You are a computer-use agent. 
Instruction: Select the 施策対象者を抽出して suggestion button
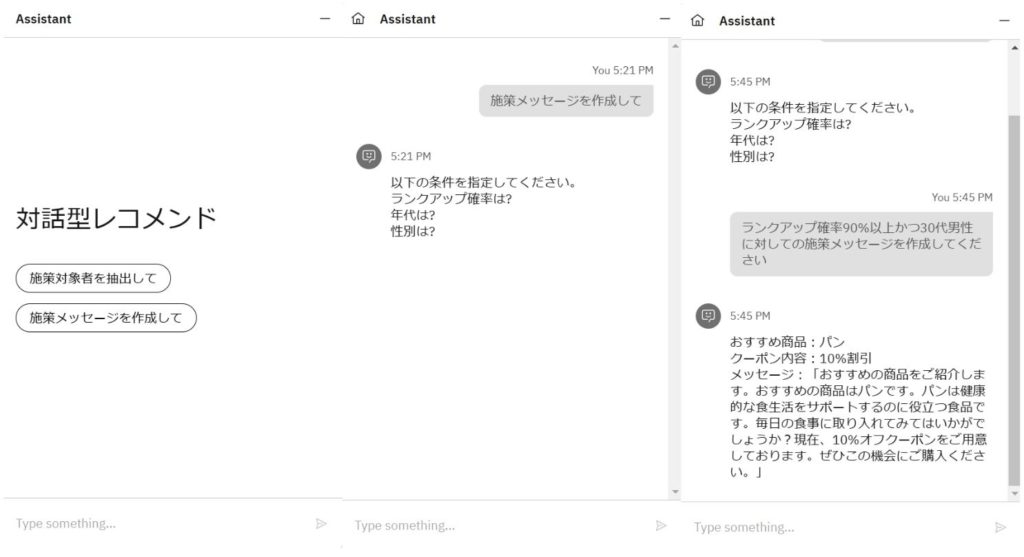(93, 278)
